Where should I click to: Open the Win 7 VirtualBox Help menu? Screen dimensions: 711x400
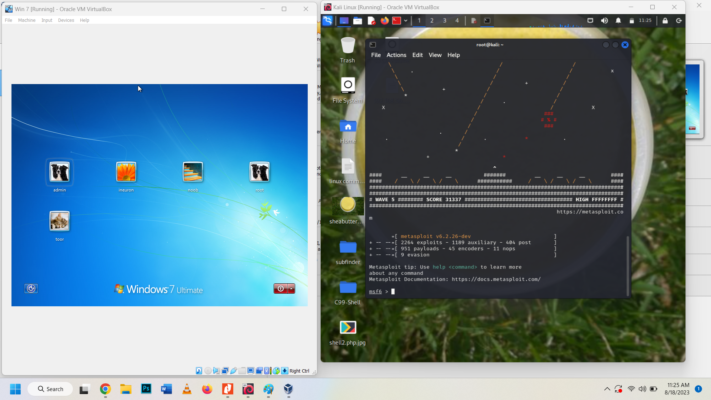(x=84, y=20)
